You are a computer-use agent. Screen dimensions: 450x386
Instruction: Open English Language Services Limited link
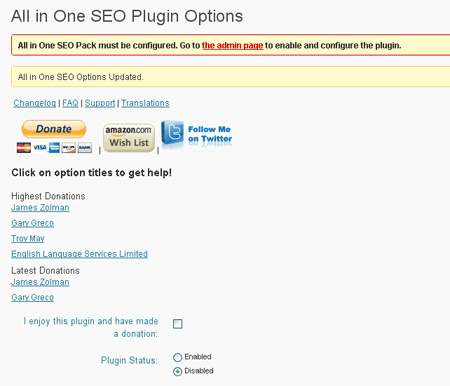tap(79, 254)
